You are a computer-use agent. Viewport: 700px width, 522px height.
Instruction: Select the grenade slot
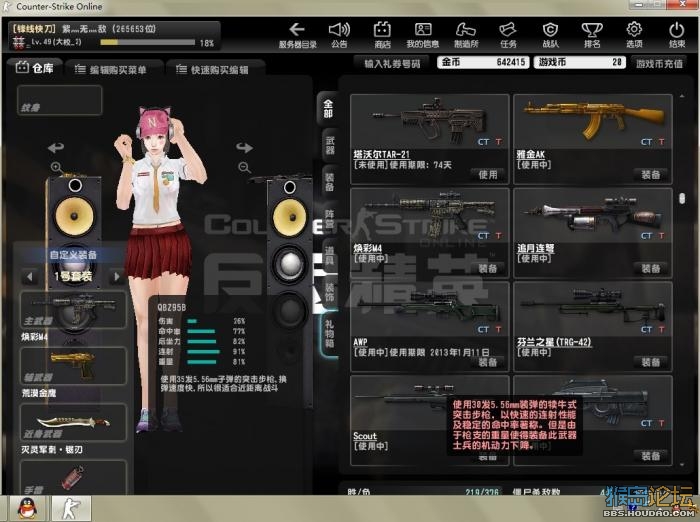(73, 478)
